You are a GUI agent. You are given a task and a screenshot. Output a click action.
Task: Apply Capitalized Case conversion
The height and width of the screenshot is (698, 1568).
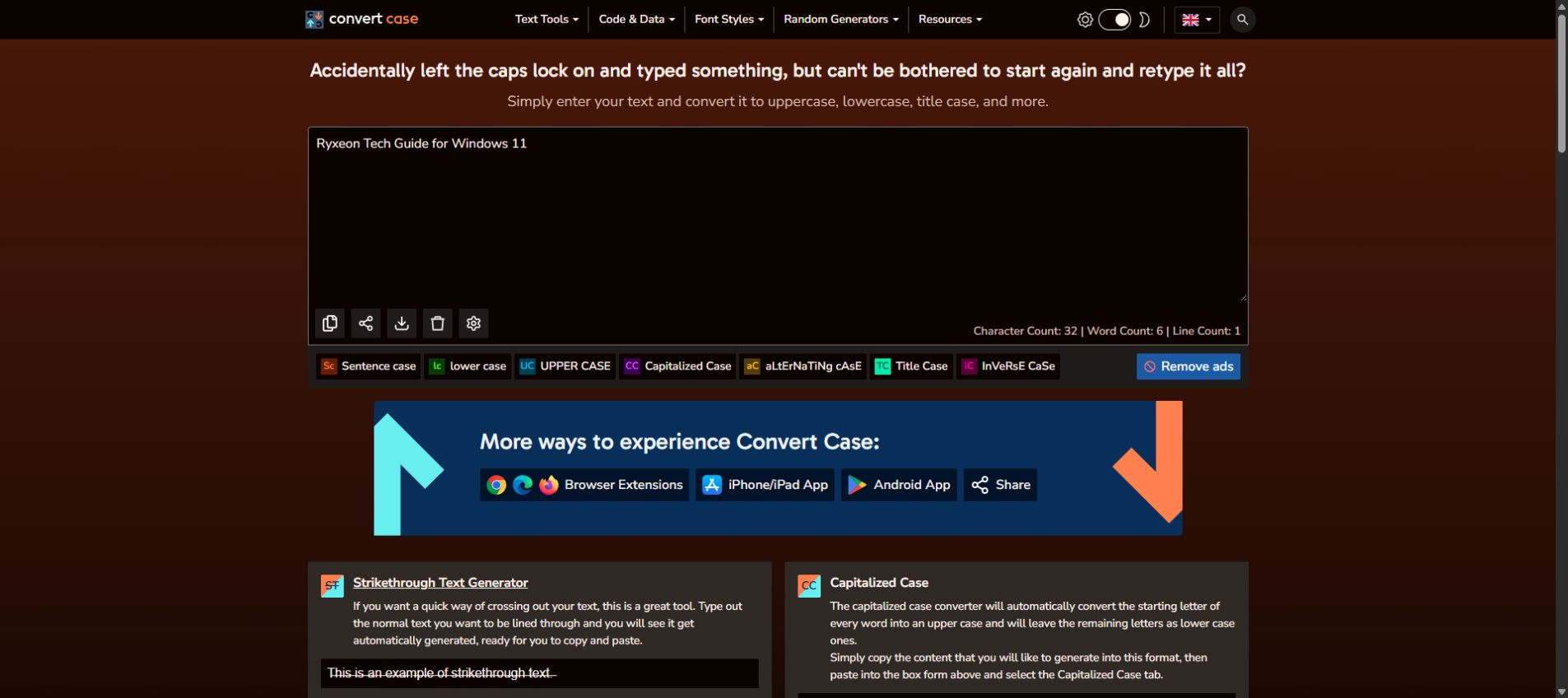(x=677, y=366)
